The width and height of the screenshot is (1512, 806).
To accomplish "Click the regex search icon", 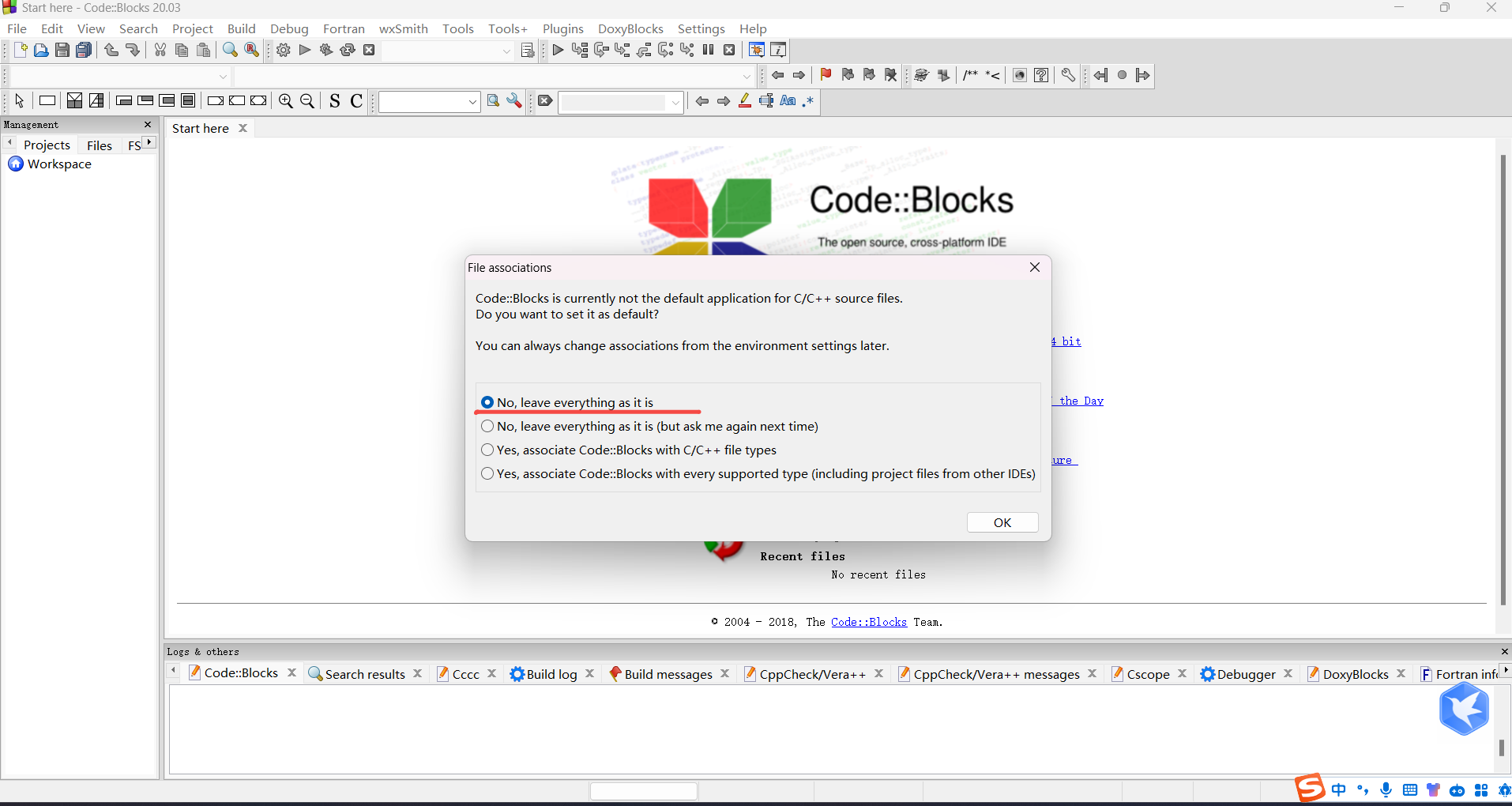I will pos(807,101).
